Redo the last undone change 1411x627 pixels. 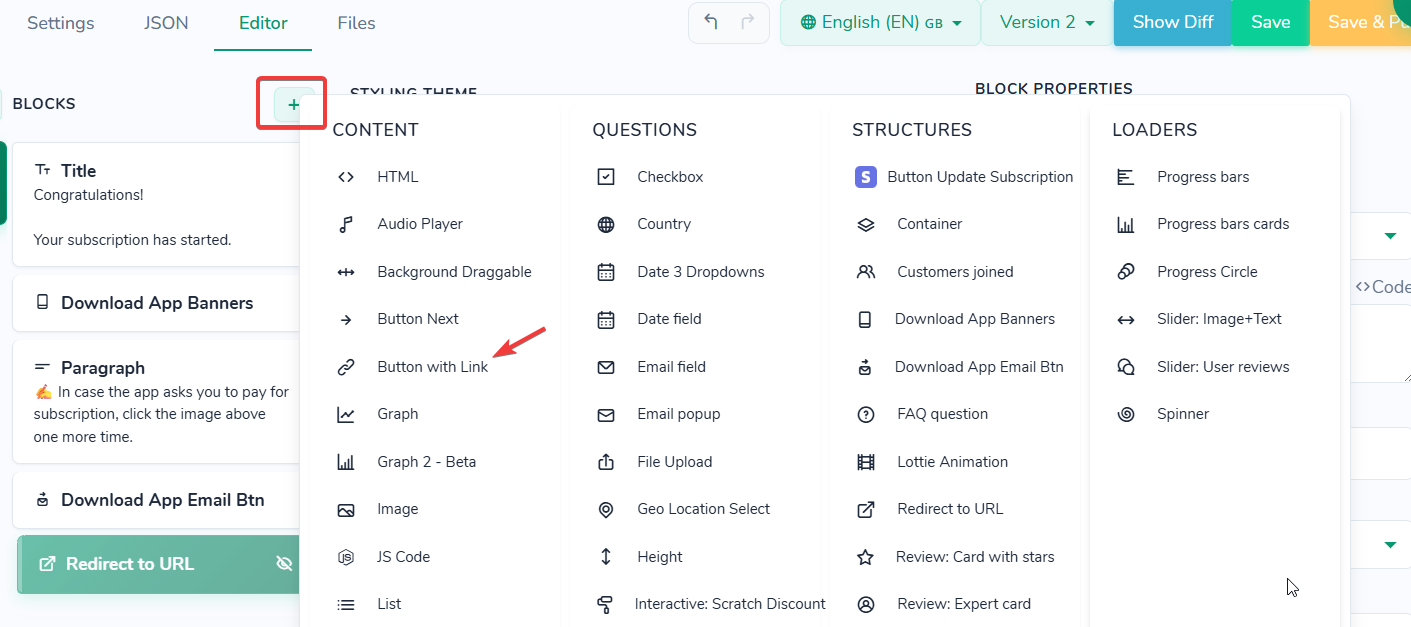(747, 23)
